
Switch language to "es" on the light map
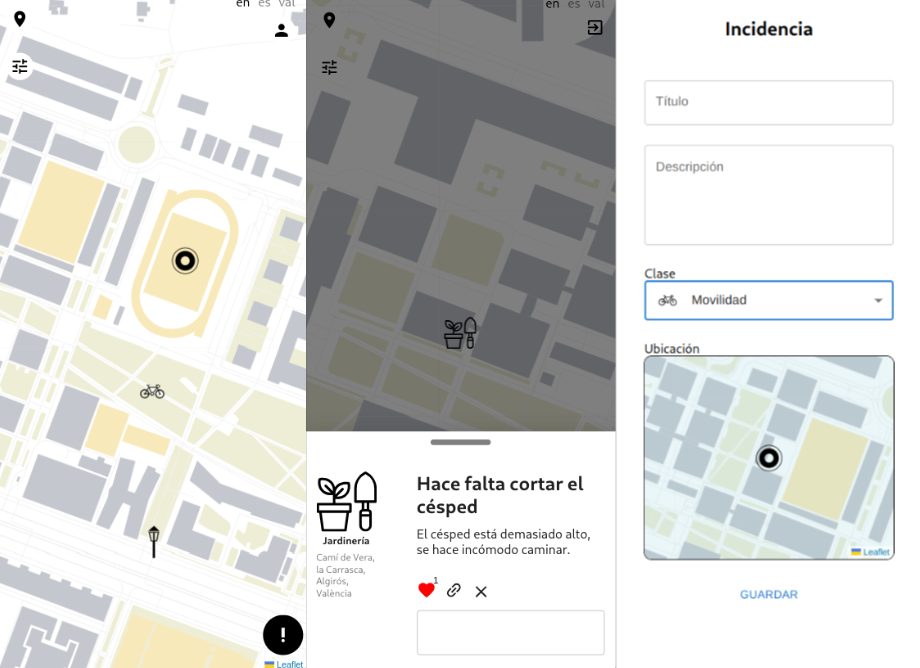coord(264,4)
